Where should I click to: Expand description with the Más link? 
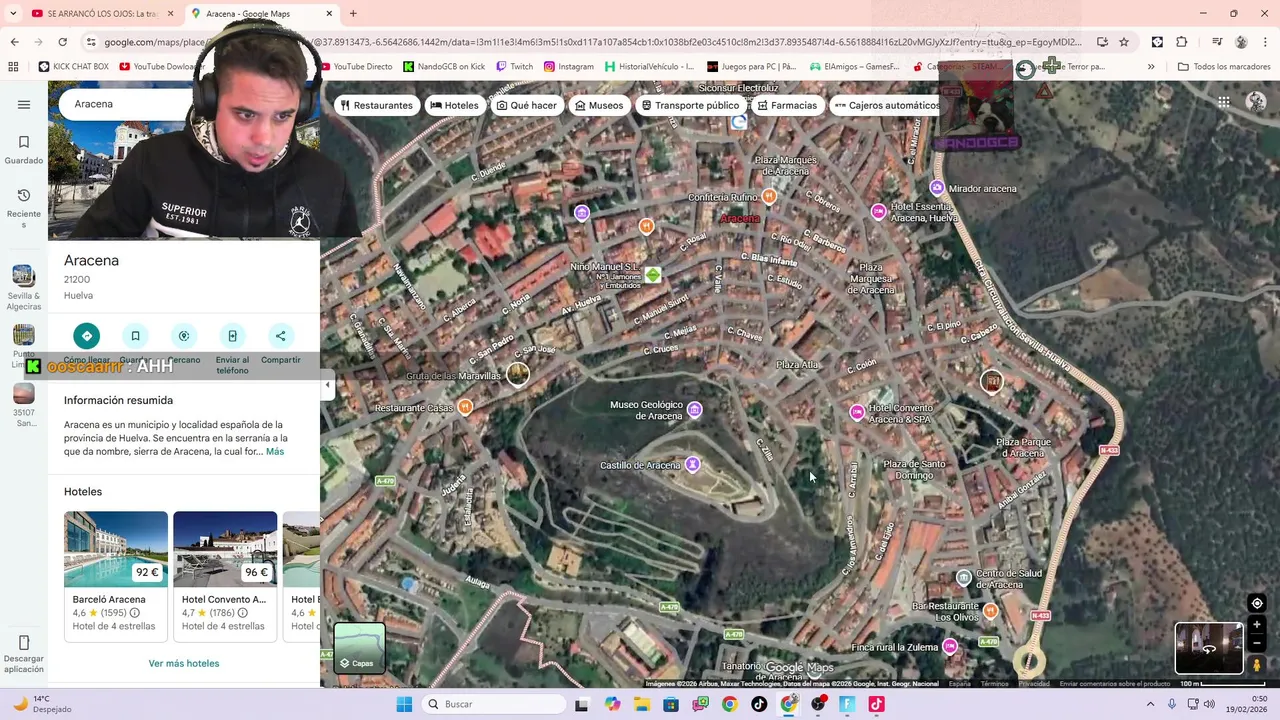point(275,452)
